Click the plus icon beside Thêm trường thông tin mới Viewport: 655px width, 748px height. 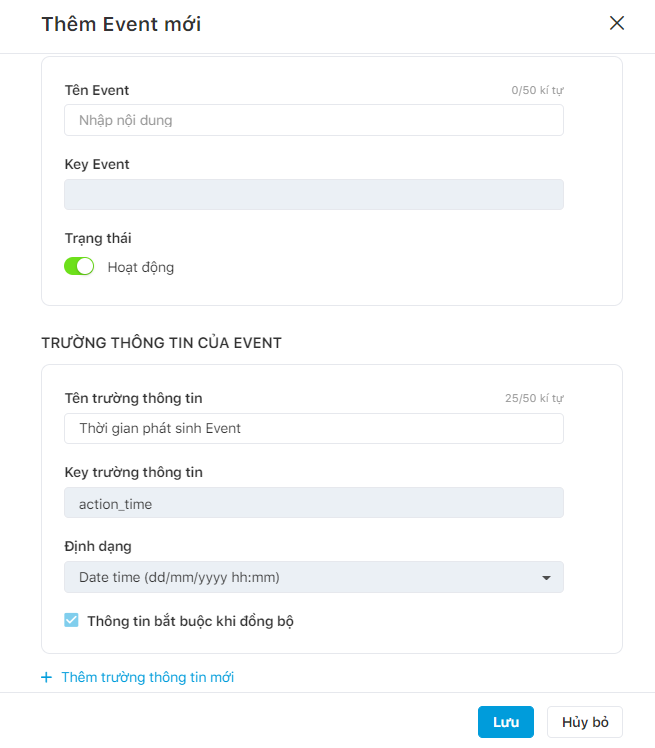click(x=46, y=677)
